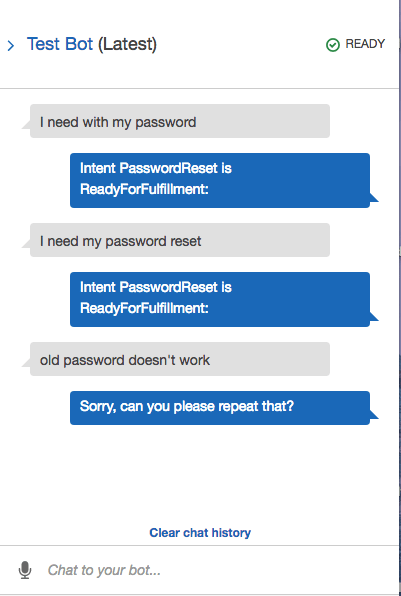401x596 pixels.
Task: Click the (Latest) version label
Action: [x=127, y=44]
